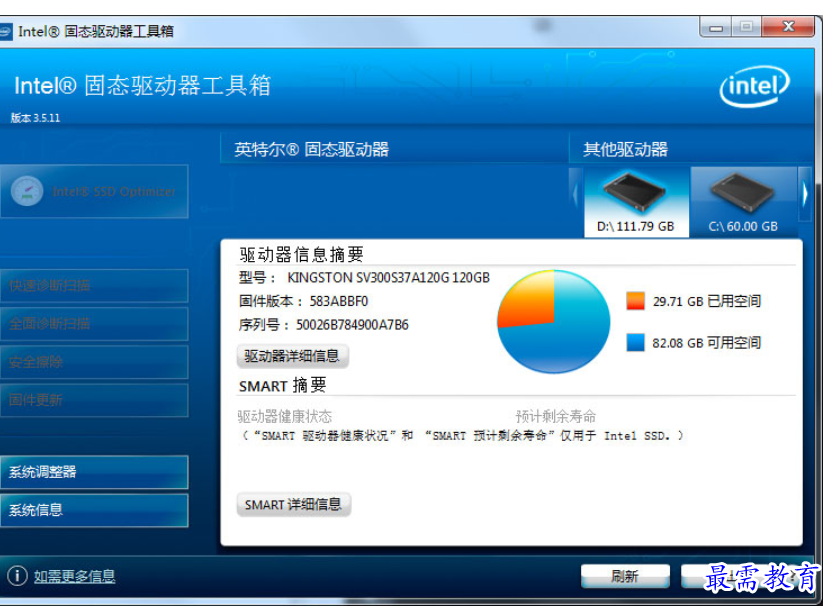The width and height of the screenshot is (827, 609).
Task: Click the 刷新 refresh button
Action: click(x=625, y=576)
